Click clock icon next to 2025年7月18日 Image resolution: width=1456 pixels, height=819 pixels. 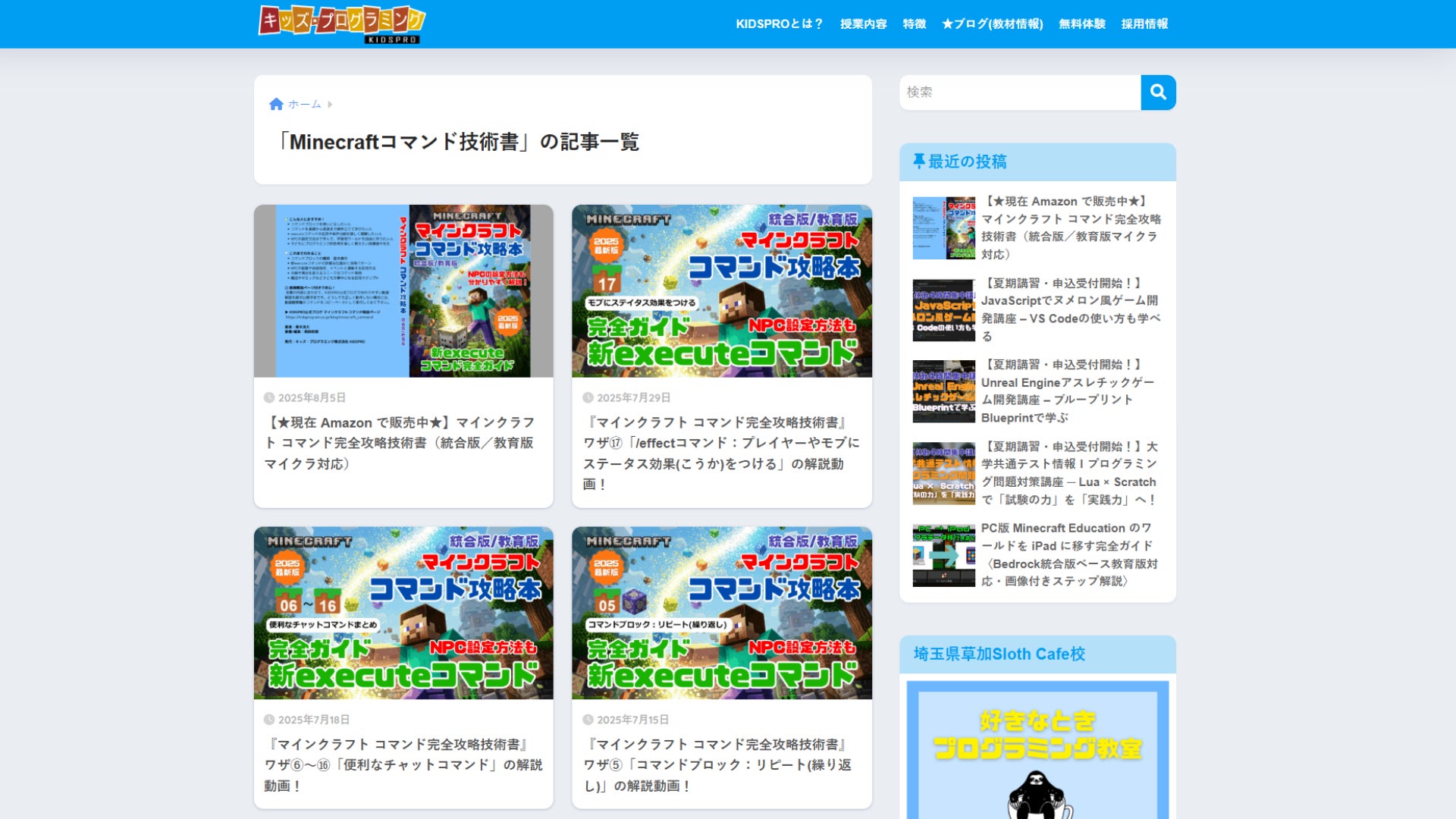(269, 720)
